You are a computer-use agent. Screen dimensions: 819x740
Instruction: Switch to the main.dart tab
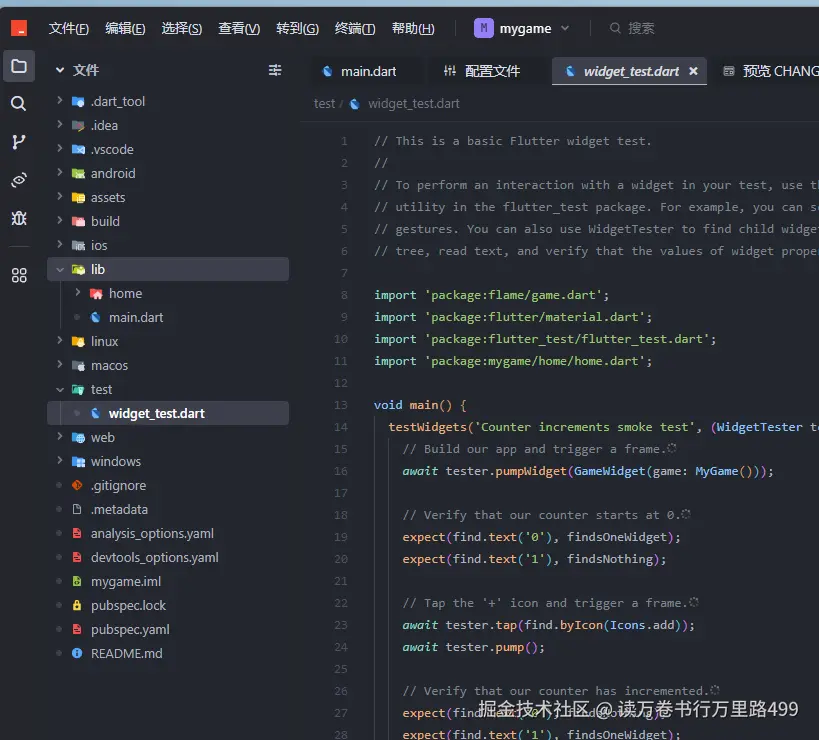tap(367, 71)
